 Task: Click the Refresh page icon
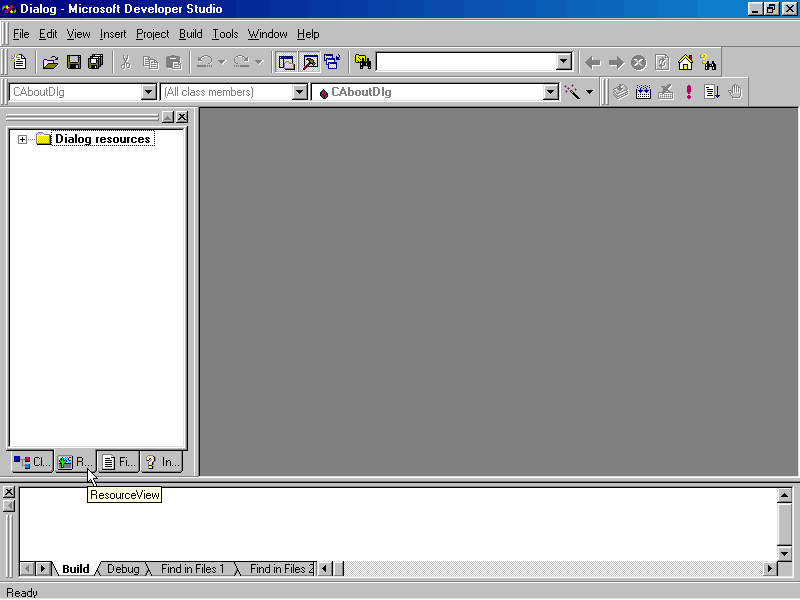pos(662,63)
